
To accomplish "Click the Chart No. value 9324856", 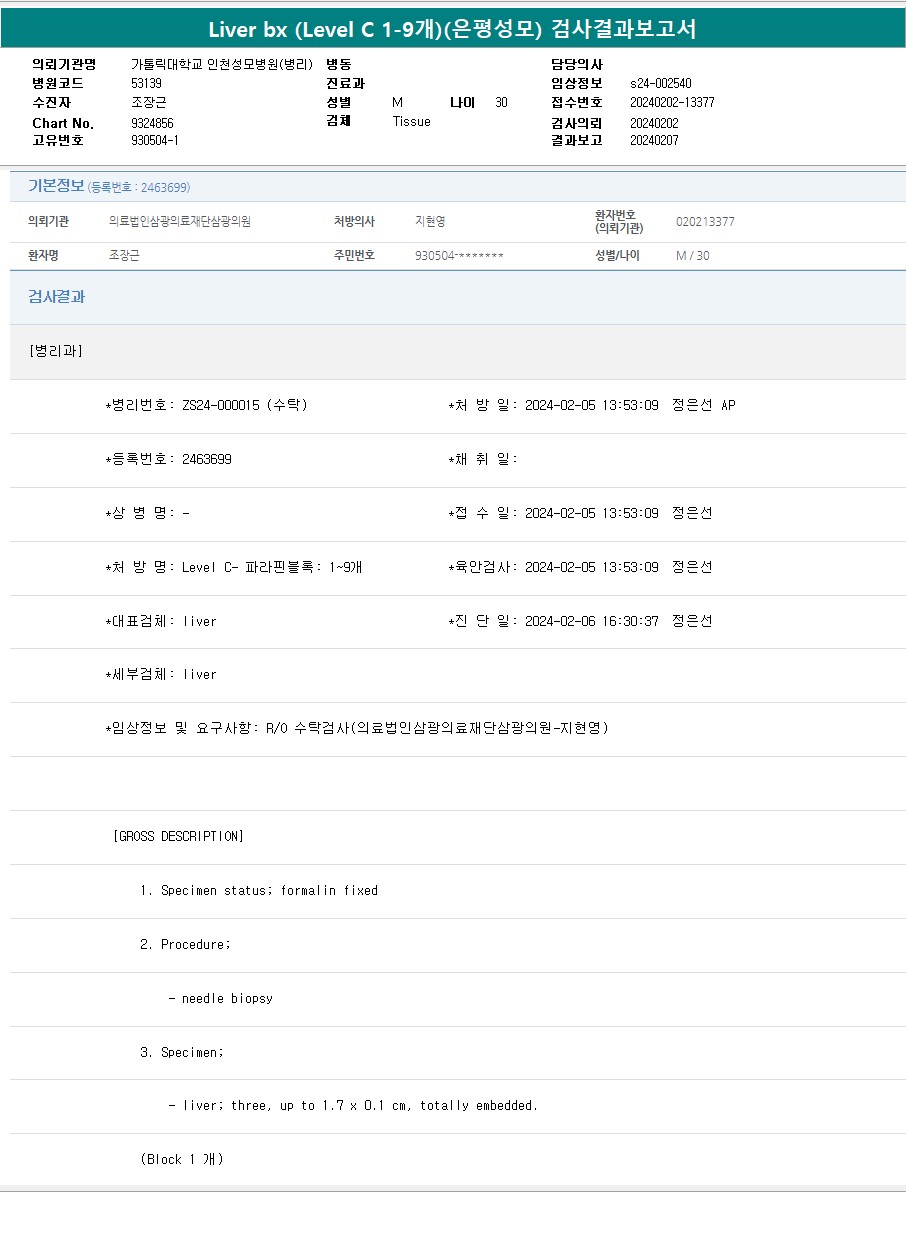I will [x=152, y=123].
